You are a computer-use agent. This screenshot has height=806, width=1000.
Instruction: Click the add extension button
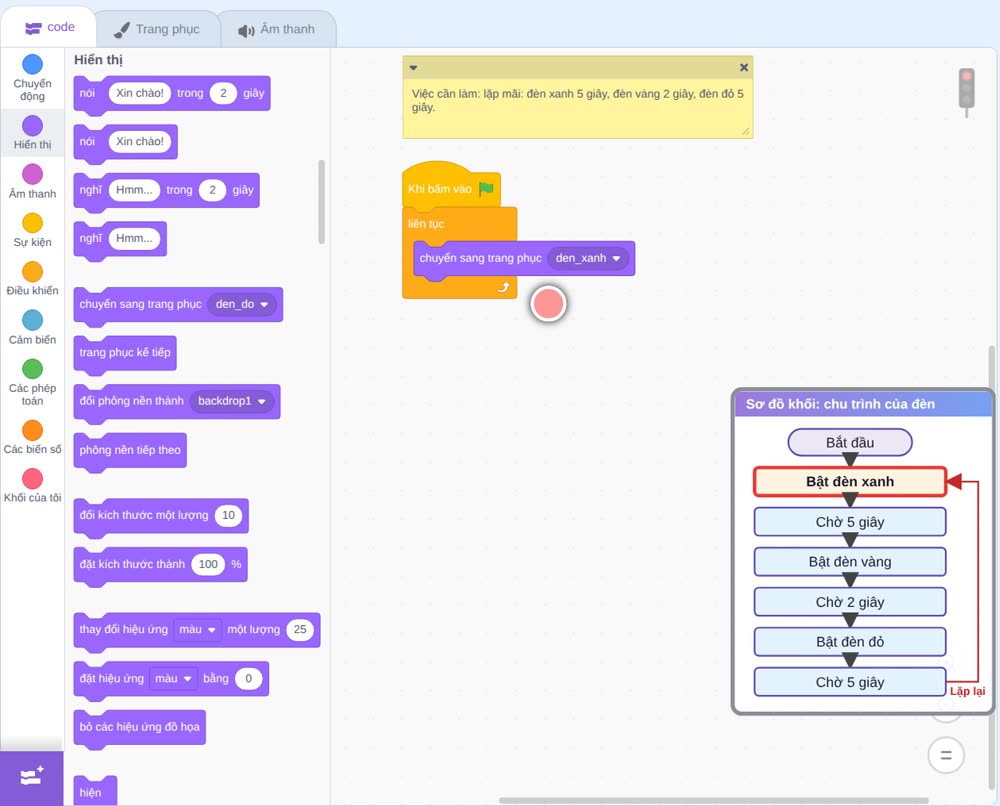[32, 777]
